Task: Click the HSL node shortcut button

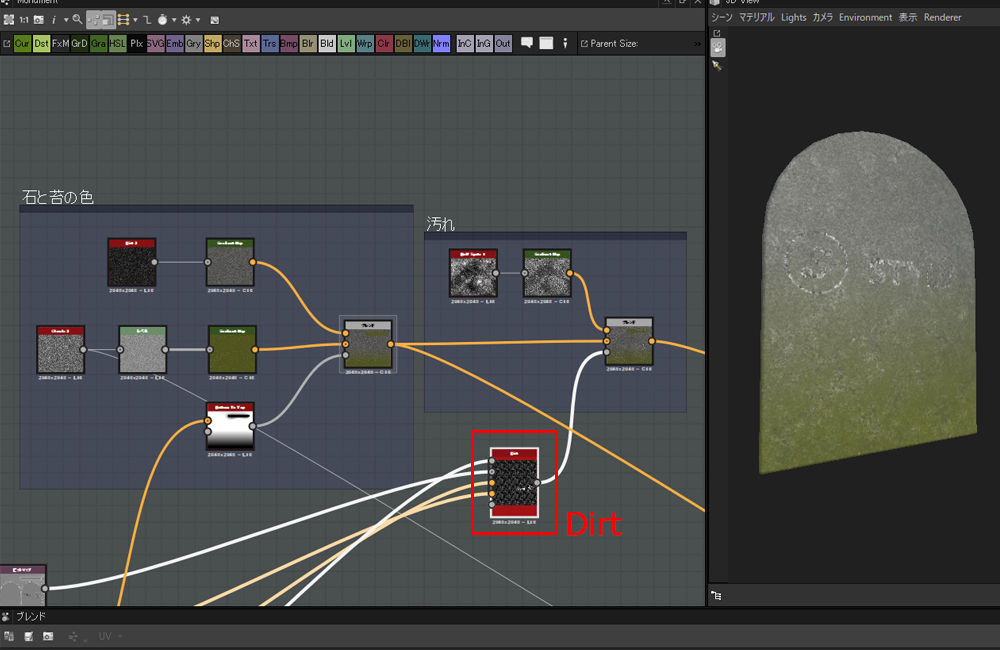Action: [x=117, y=43]
